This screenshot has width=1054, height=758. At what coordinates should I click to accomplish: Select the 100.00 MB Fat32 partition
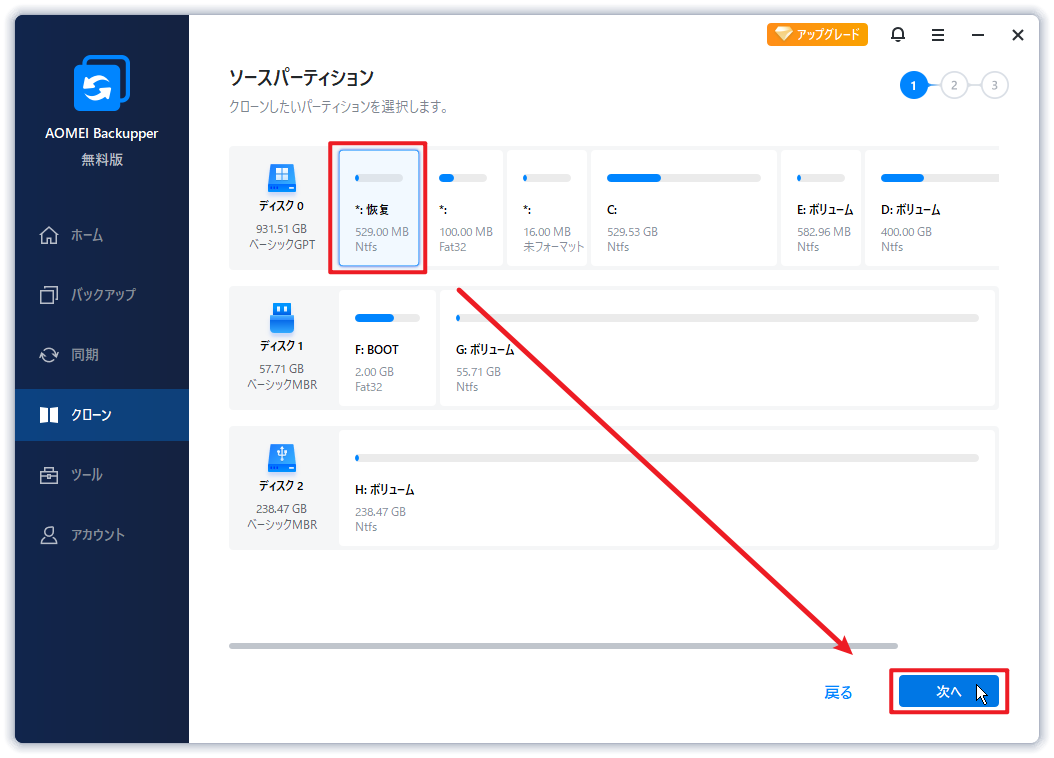(464, 208)
